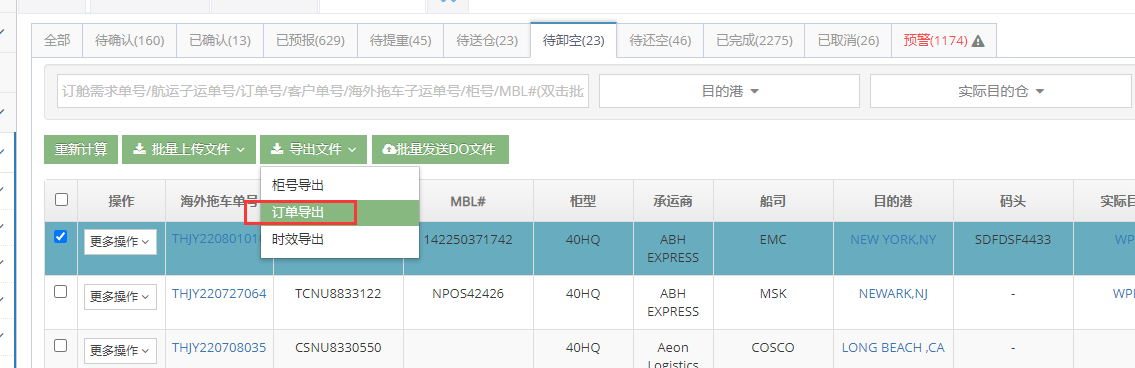The image size is (1135, 368).
Task: Open order link THJY220708035
Action: pyautogui.click(x=219, y=348)
